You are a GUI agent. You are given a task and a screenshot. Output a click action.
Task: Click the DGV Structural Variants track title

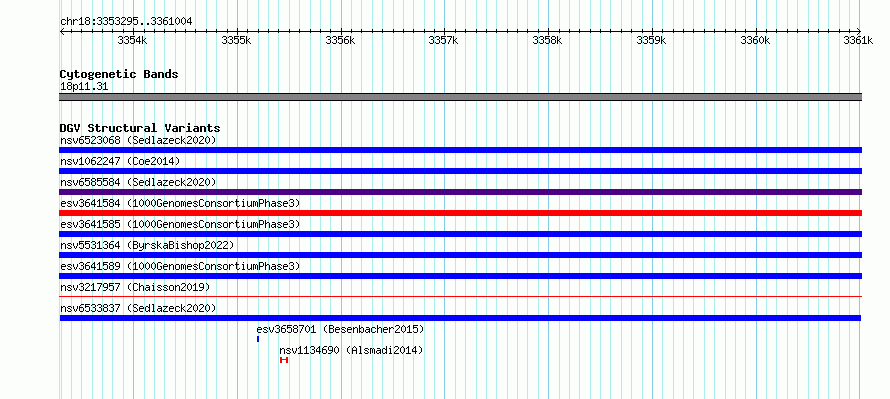pos(140,128)
